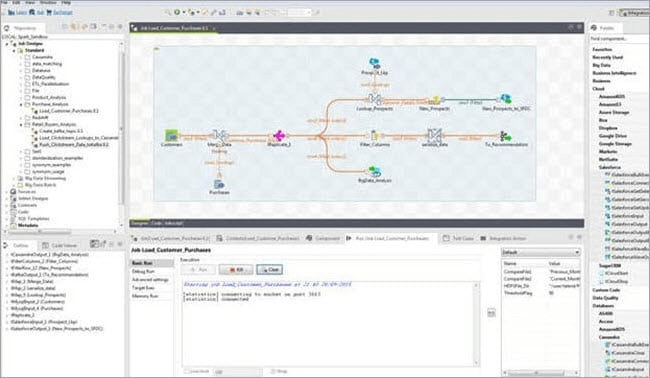Click the green run icon in top toolbar
Screen dimensions: 650x378
[x=177, y=12]
